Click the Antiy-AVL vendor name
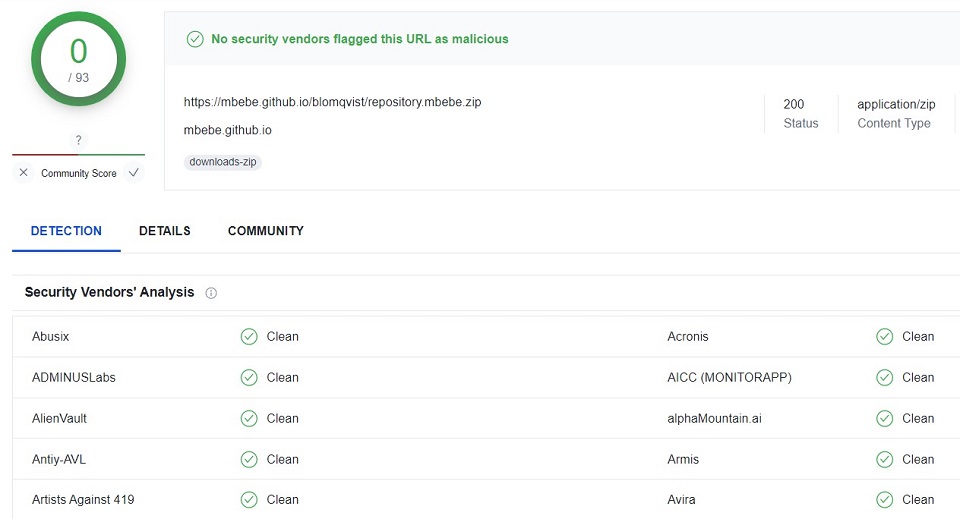Image resolution: width=960 pixels, height=519 pixels. pyautogui.click(x=59, y=460)
